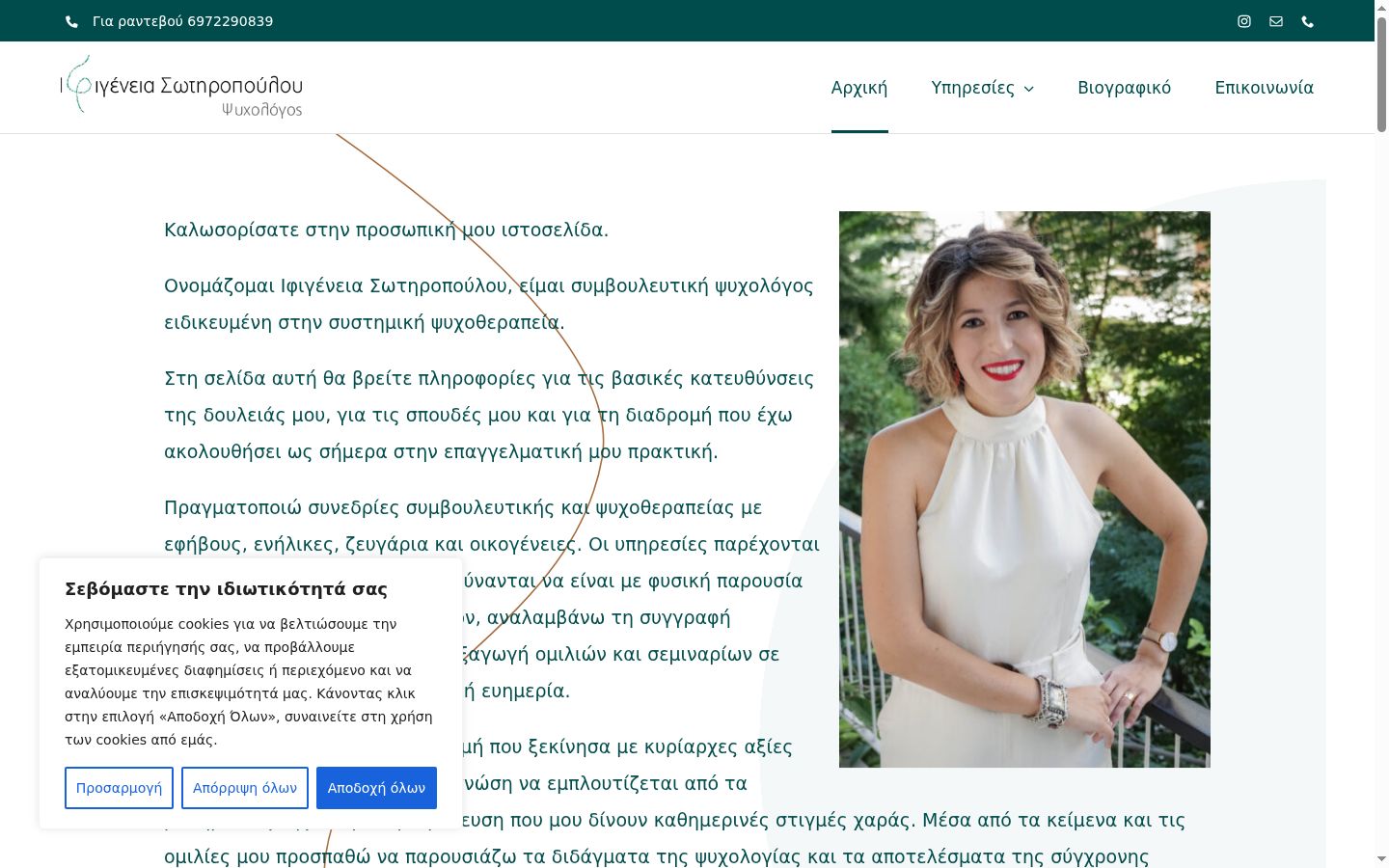Open the Υπηρεσίες menu item

(972, 88)
